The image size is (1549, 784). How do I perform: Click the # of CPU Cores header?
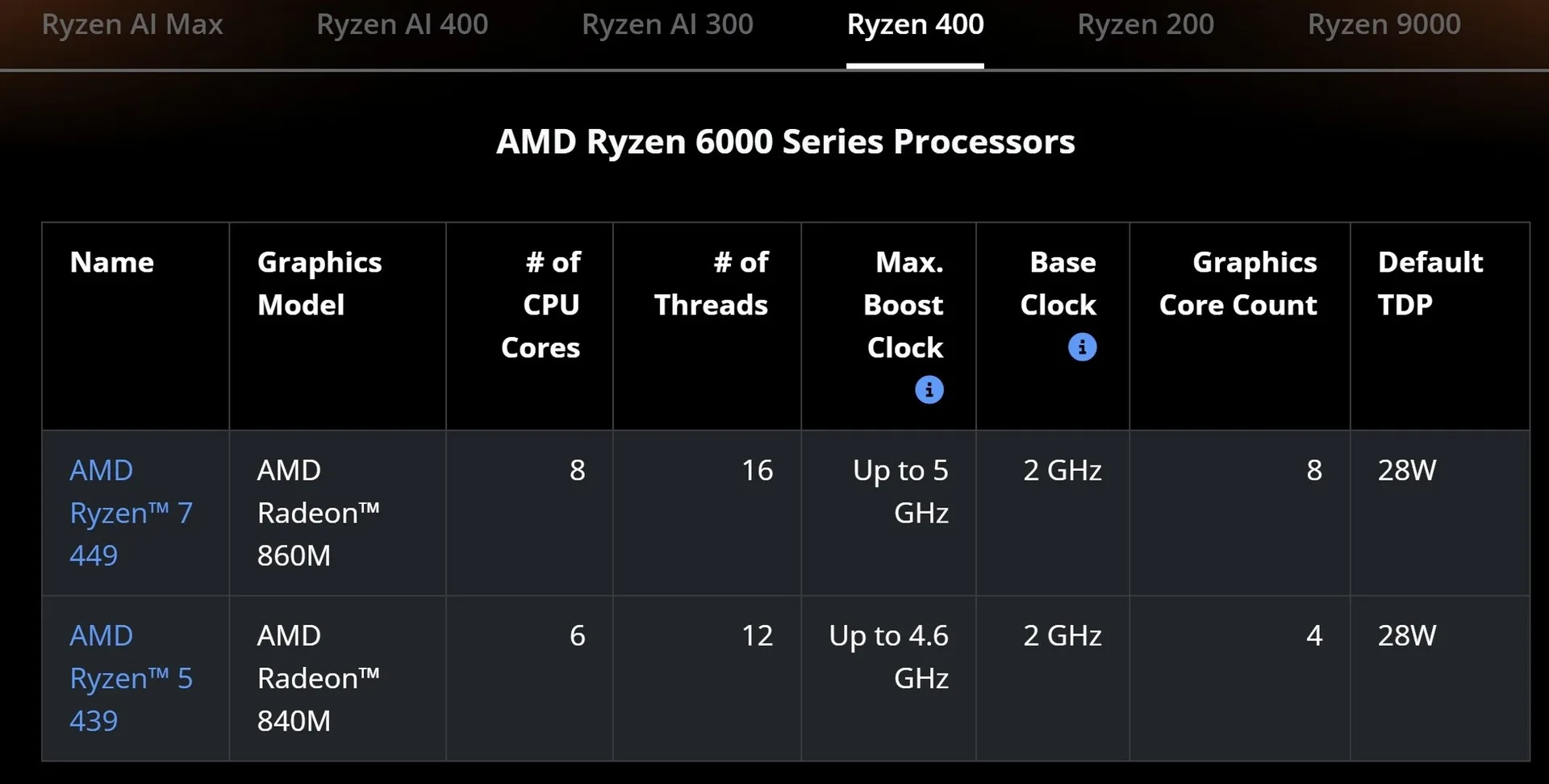(541, 305)
